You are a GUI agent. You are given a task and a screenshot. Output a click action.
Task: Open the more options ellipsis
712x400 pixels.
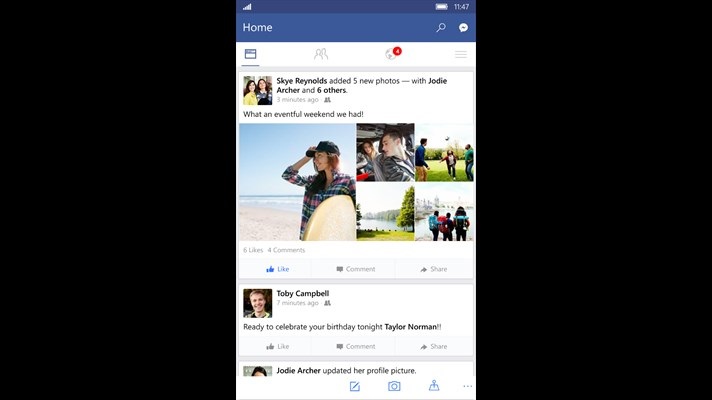click(x=468, y=386)
